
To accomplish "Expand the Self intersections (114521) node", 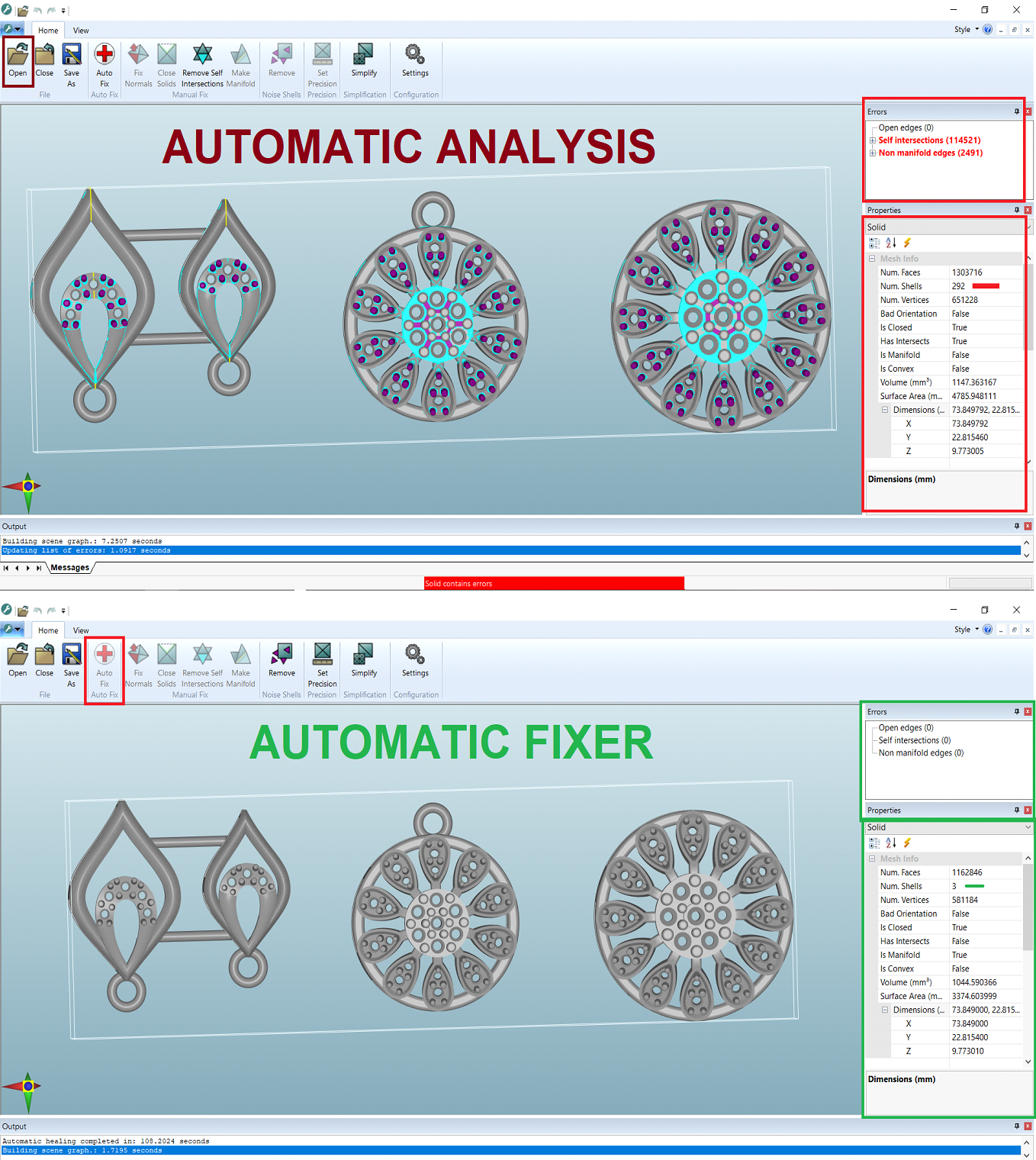I will (873, 140).
